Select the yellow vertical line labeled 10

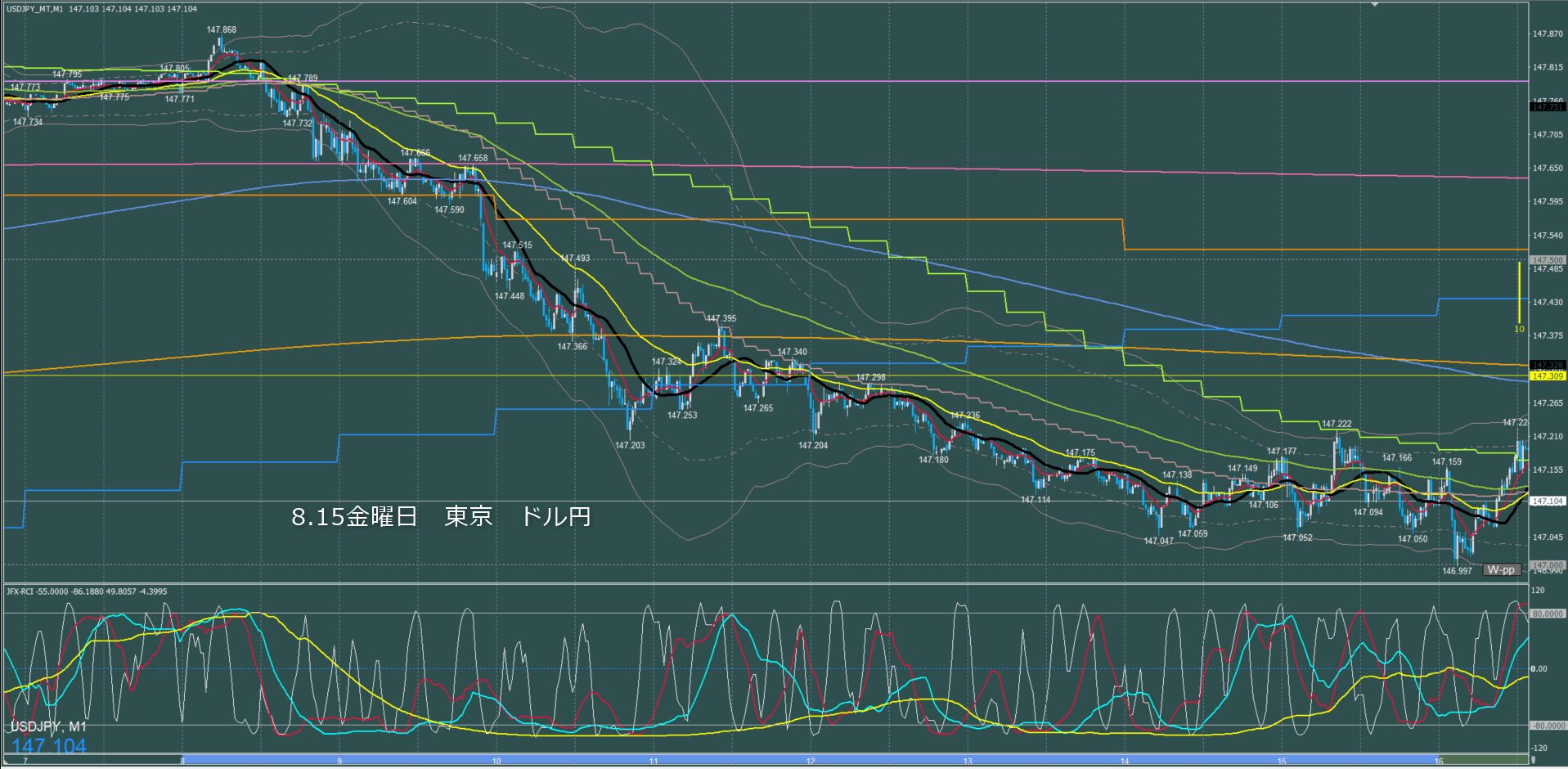1520,292
